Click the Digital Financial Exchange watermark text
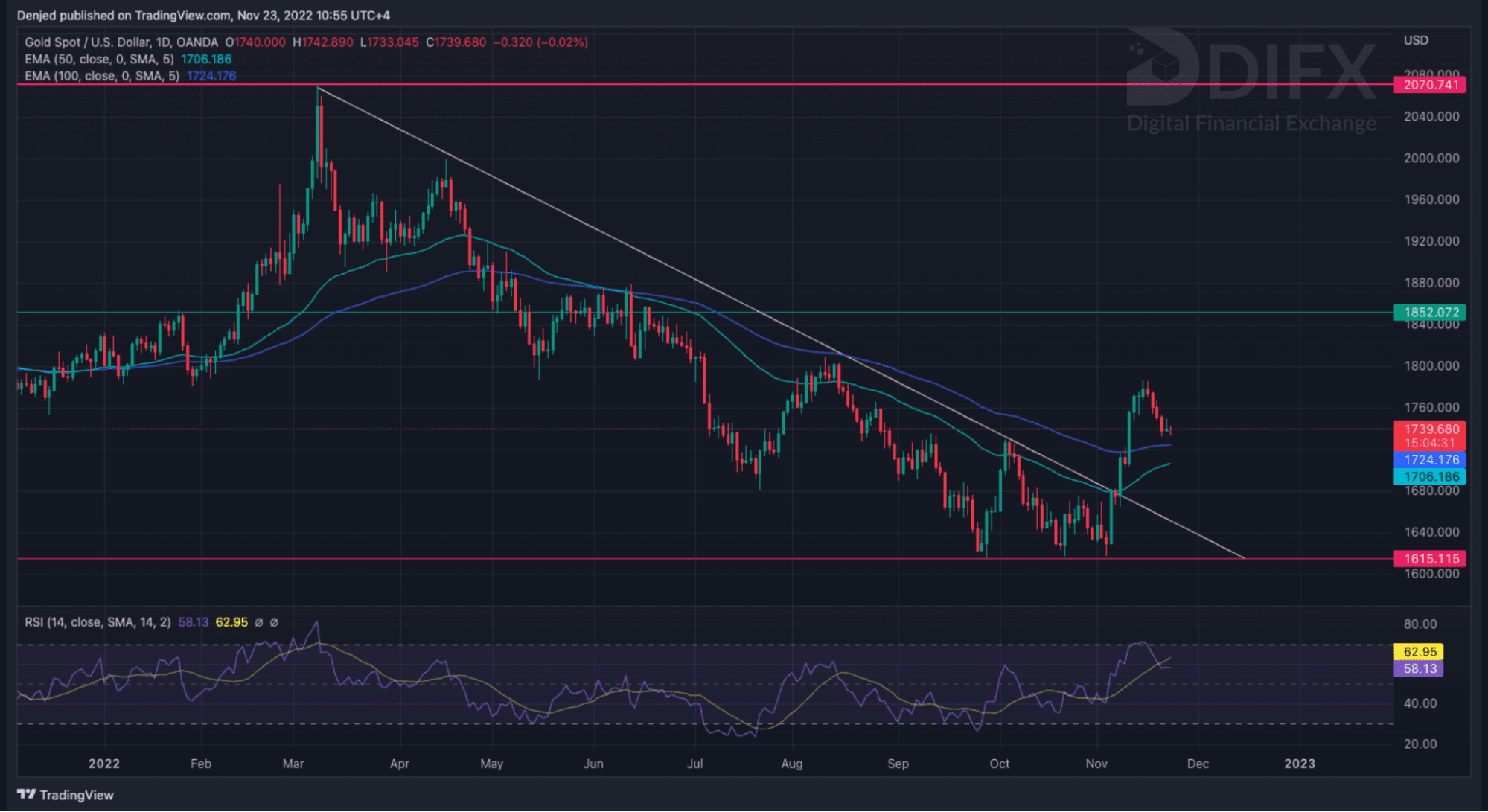 (x=1251, y=123)
